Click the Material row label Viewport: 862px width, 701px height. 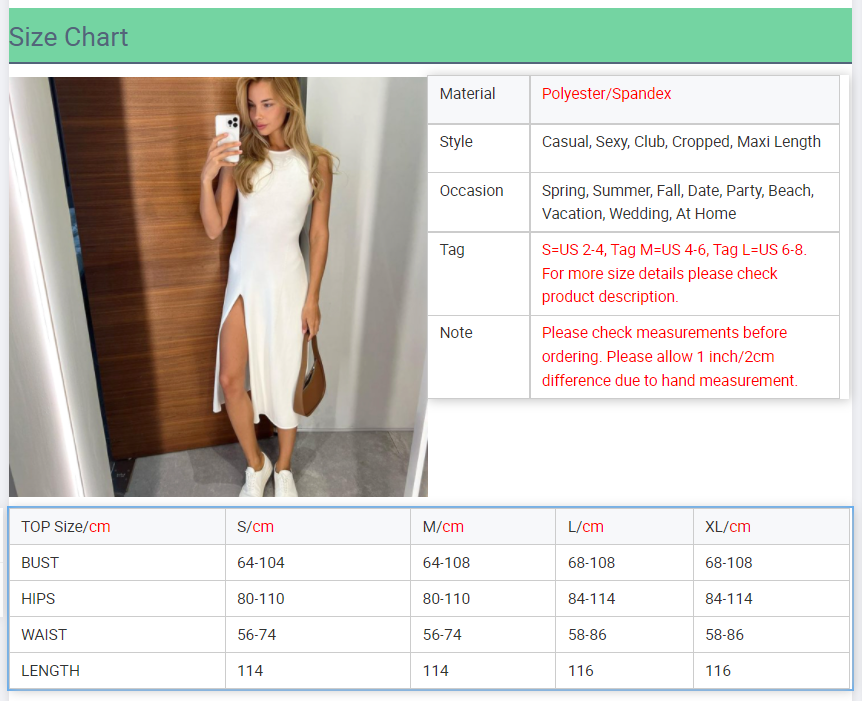(x=467, y=94)
